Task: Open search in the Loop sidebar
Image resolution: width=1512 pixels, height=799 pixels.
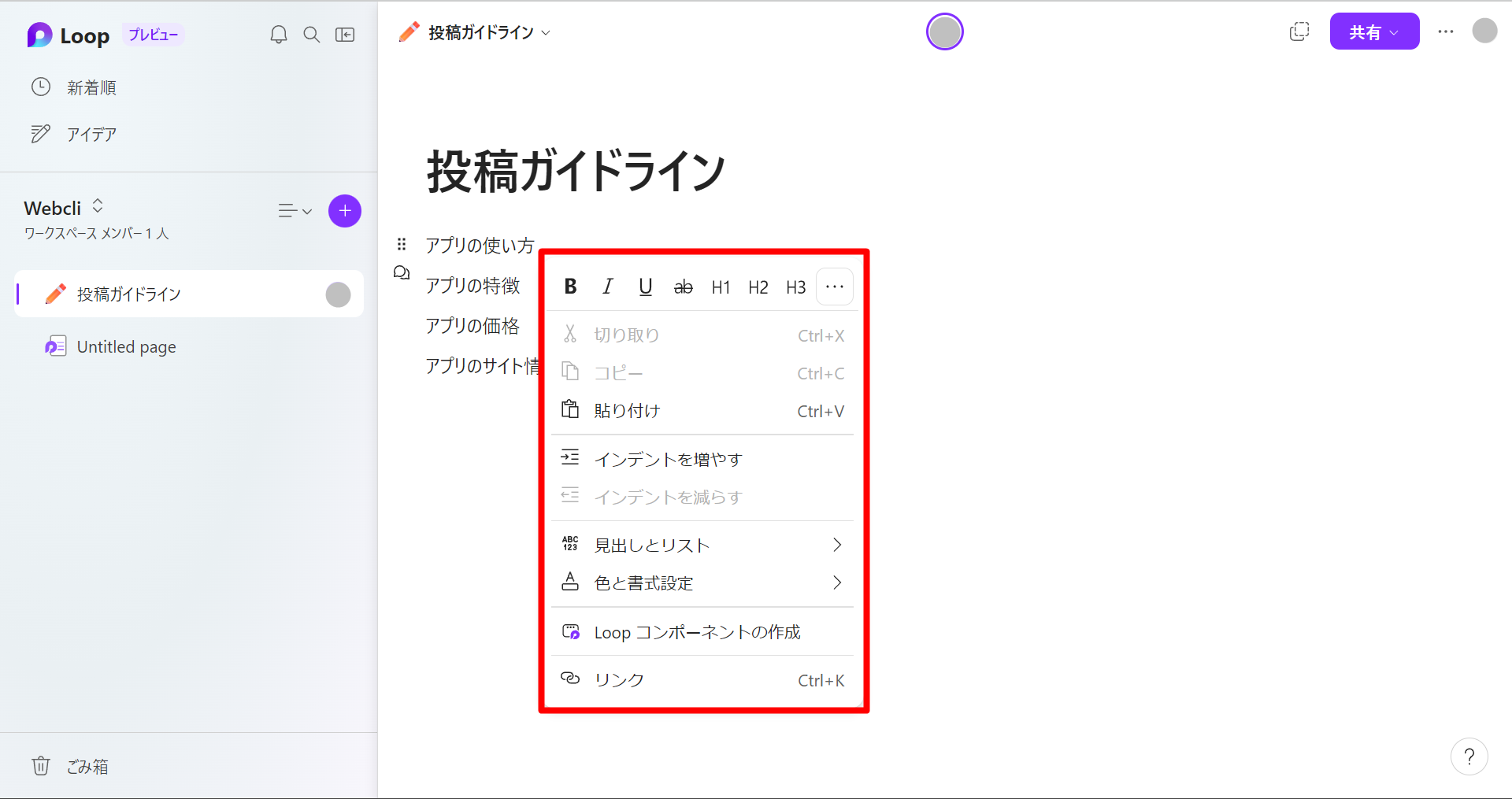Action: tap(312, 35)
